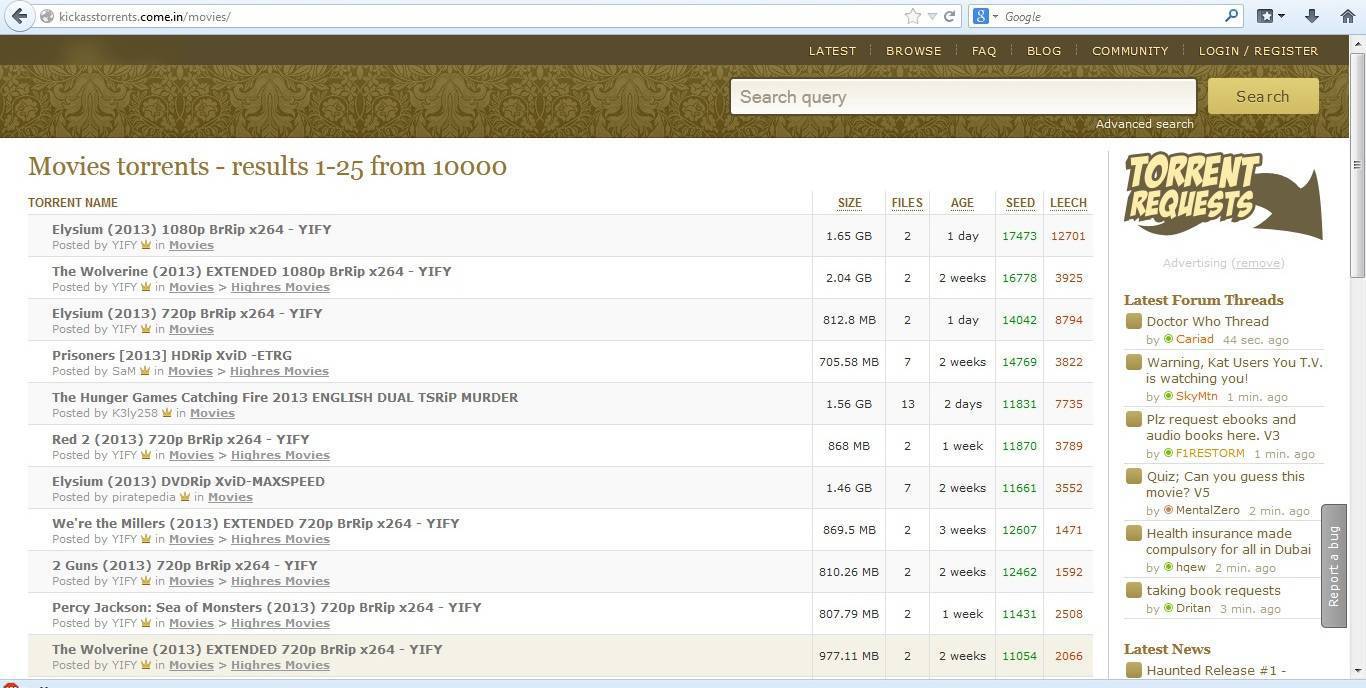The height and width of the screenshot is (688, 1366).
Task: Go back using the browser back arrow
Action: pos(19,16)
